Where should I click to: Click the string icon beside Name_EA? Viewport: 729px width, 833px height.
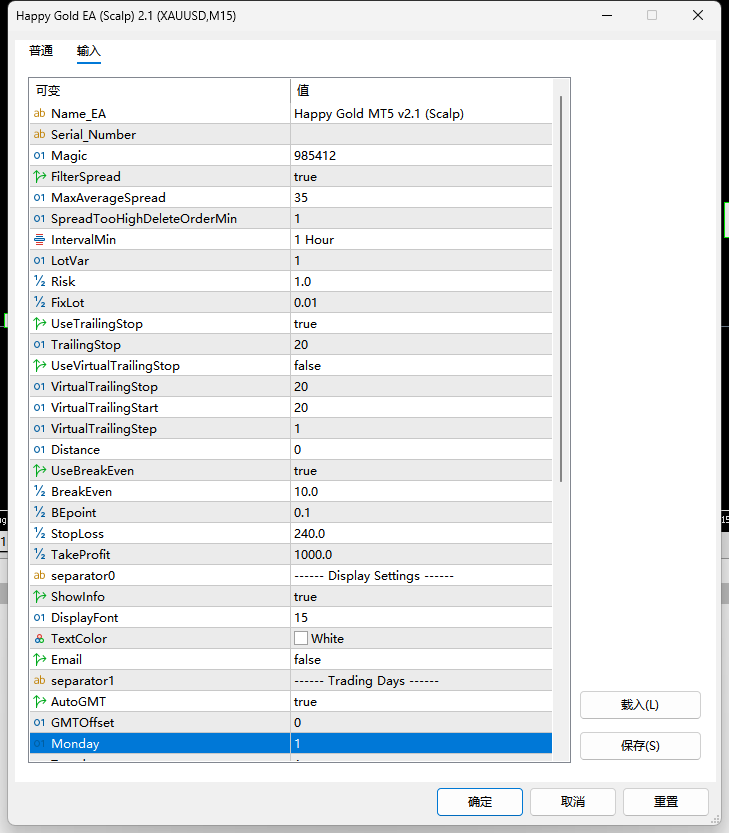[x=39, y=114]
